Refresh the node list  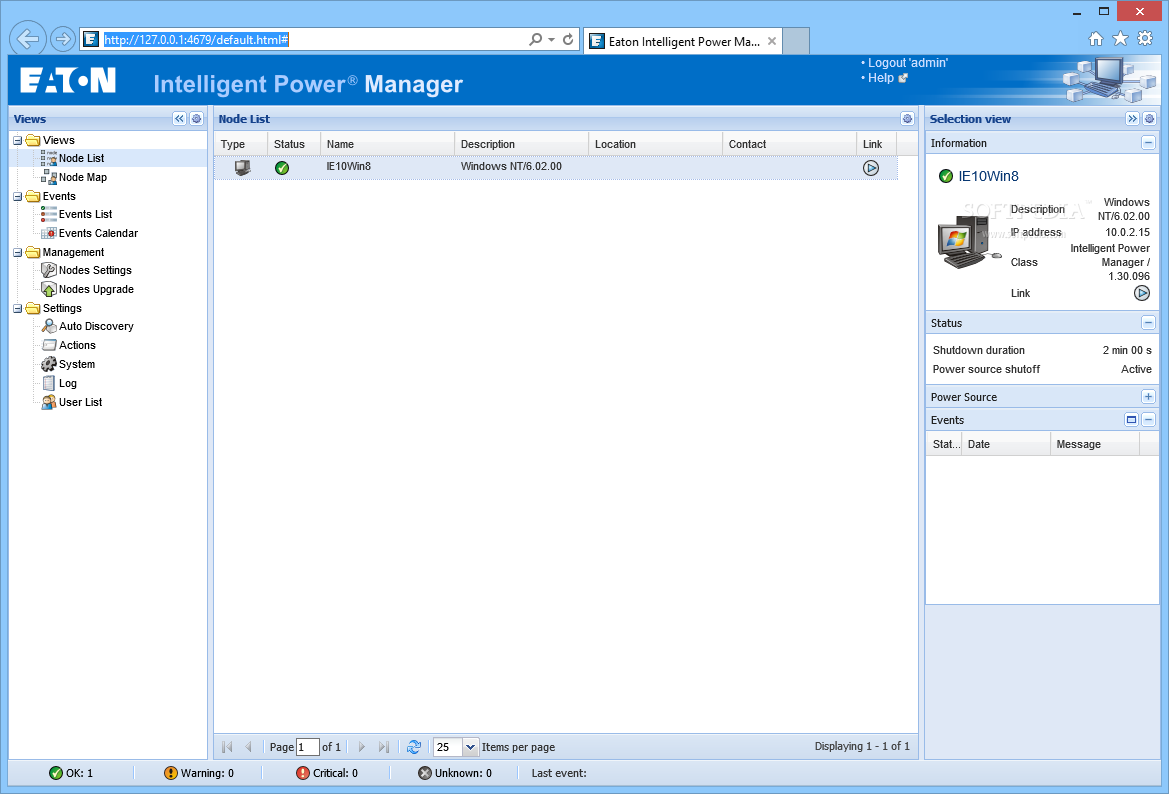tap(414, 746)
